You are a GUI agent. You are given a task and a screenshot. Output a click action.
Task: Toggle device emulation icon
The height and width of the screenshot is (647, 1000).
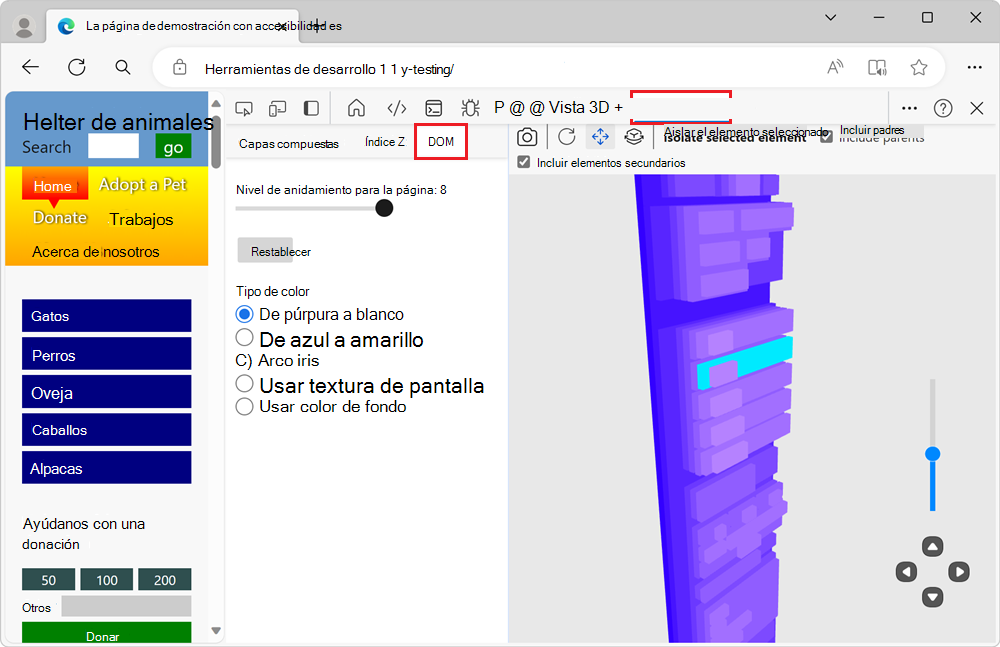[277, 108]
